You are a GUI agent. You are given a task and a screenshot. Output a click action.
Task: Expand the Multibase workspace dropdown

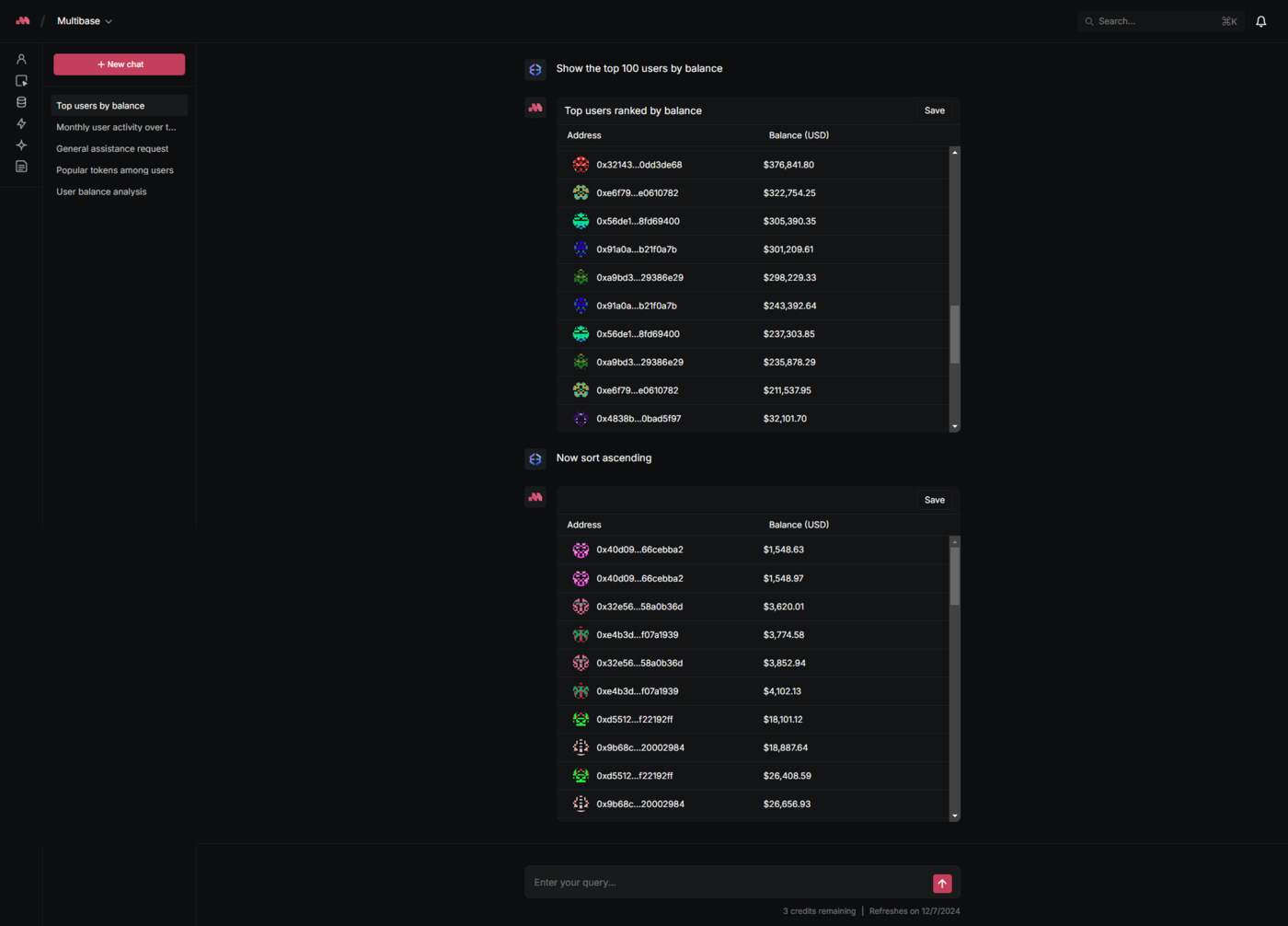point(85,21)
